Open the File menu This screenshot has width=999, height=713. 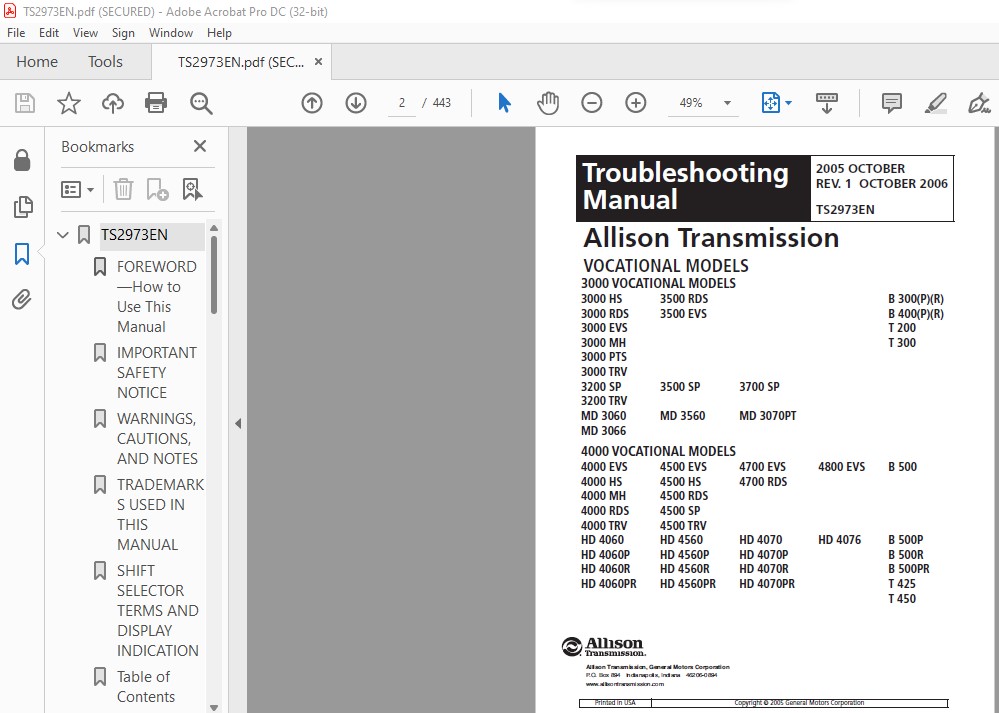pyautogui.click(x=16, y=32)
